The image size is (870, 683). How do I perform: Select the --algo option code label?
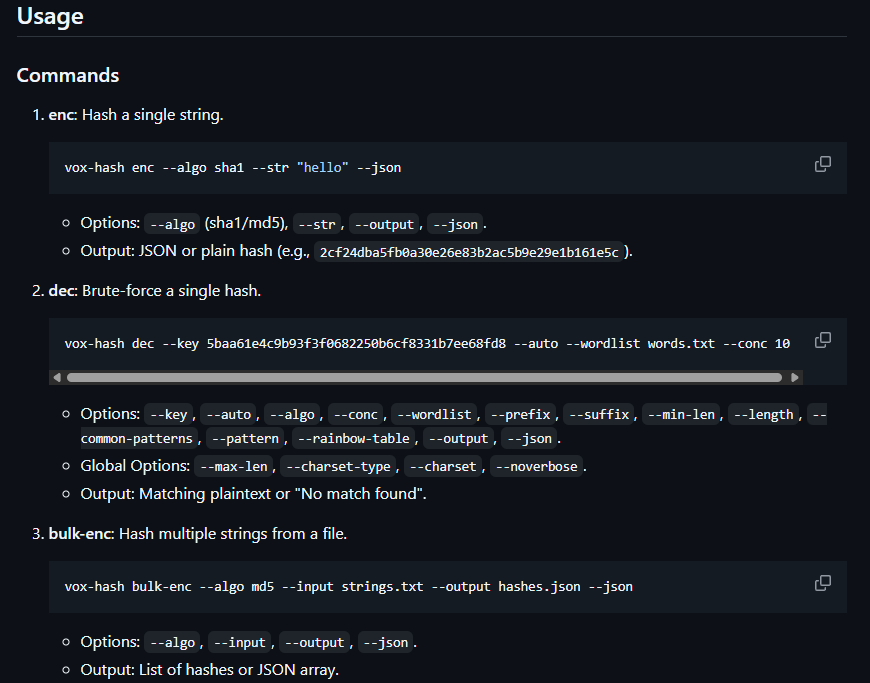point(172,224)
